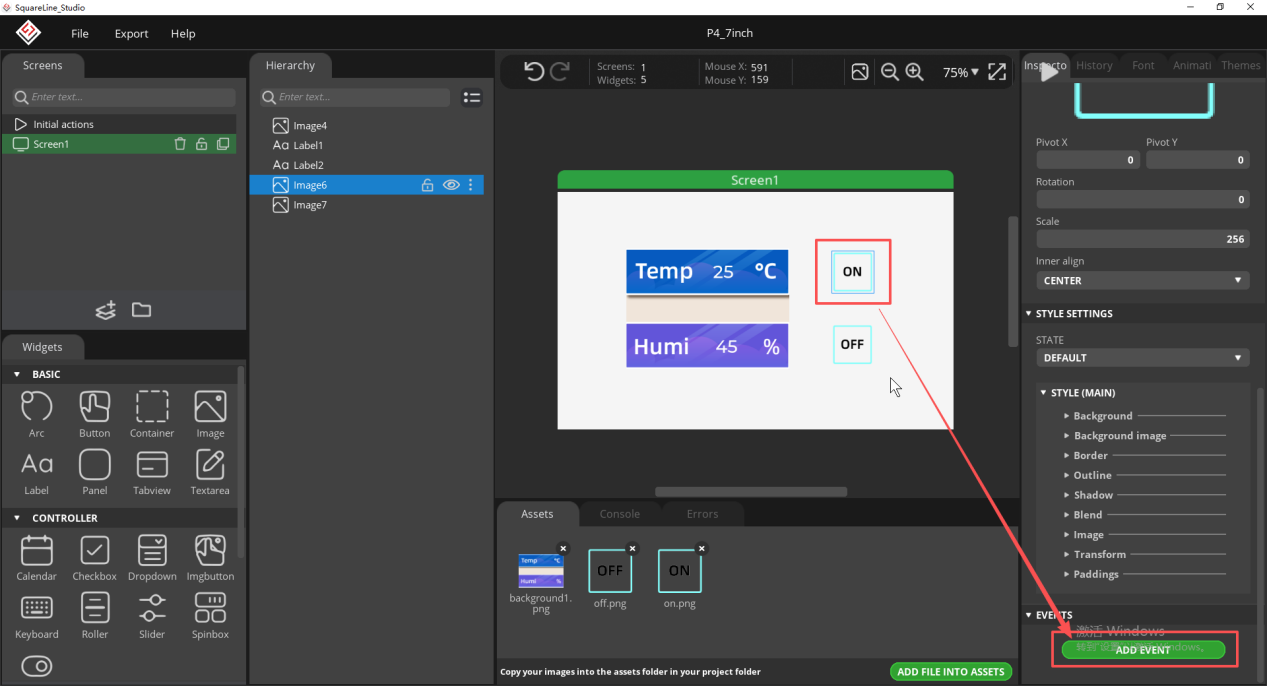Click the undo arrow in the canvas toolbar

coord(534,72)
